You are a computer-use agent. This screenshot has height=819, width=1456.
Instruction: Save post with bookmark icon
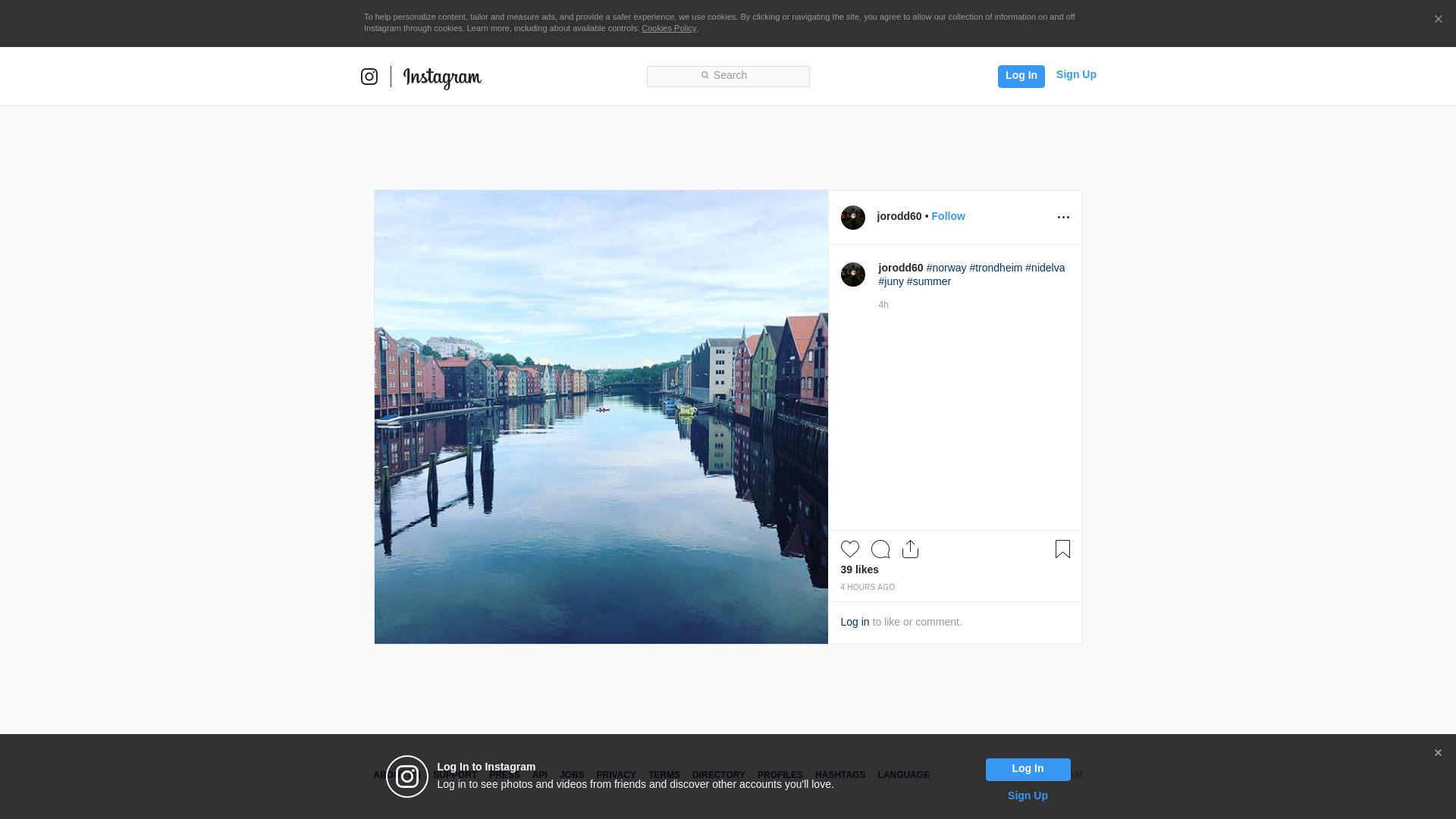click(1062, 549)
